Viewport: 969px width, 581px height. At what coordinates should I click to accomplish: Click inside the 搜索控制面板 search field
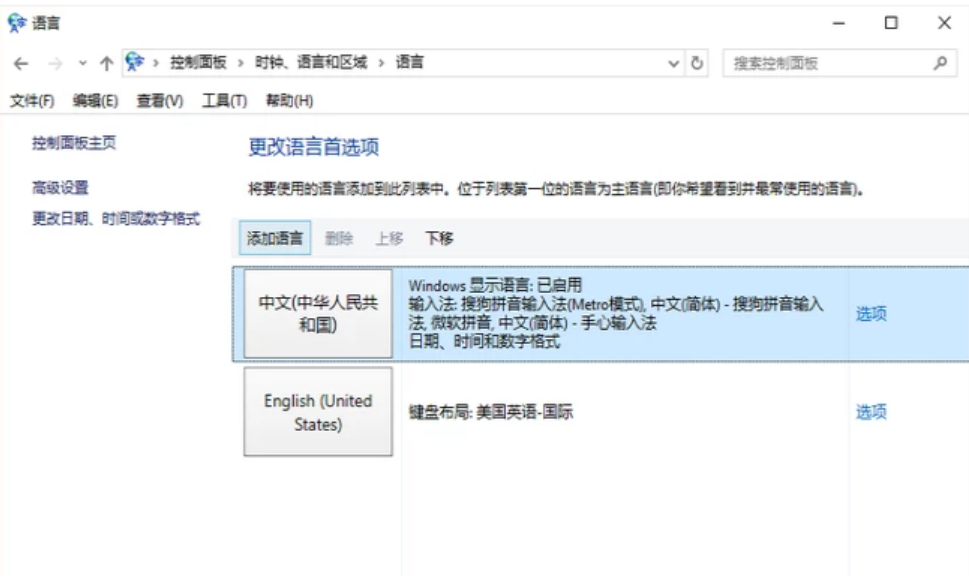pos(810,62)
